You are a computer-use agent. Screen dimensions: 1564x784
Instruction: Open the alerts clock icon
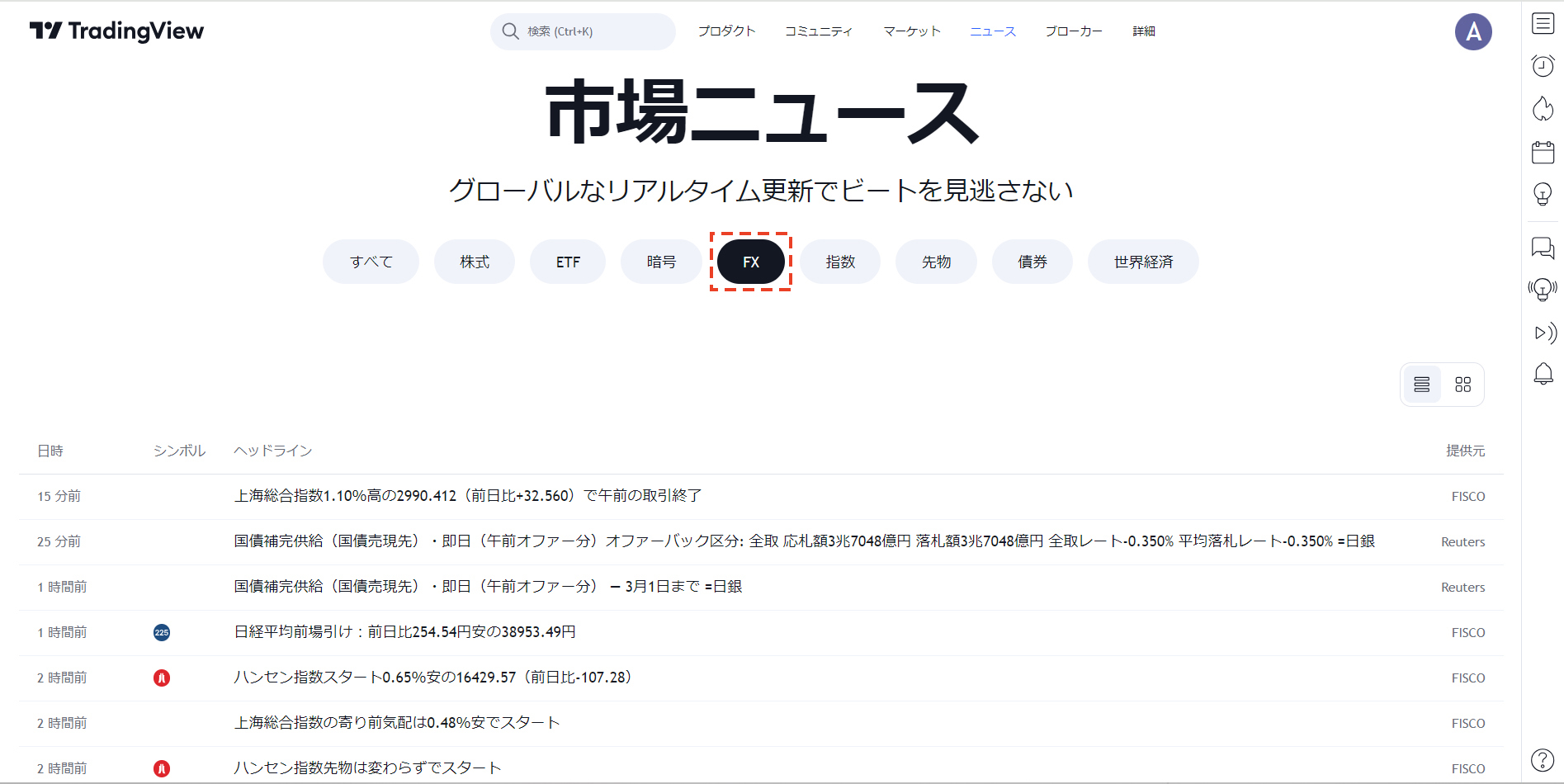tap(1543, 66)
